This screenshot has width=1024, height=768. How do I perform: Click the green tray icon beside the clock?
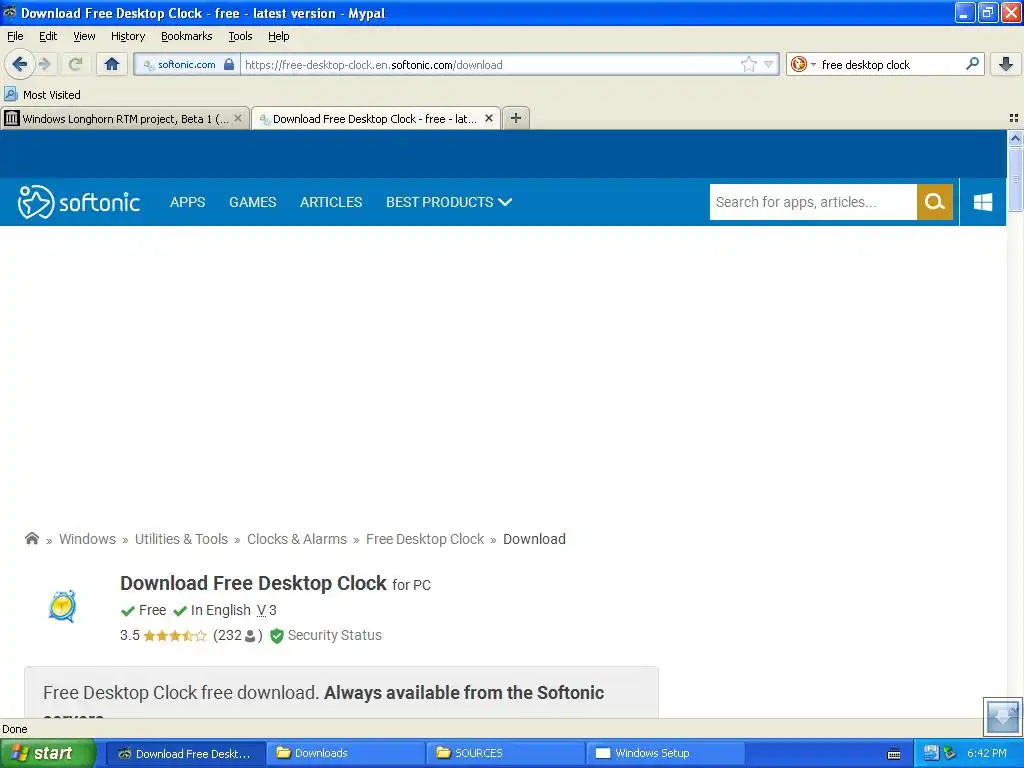click(950, 753)
